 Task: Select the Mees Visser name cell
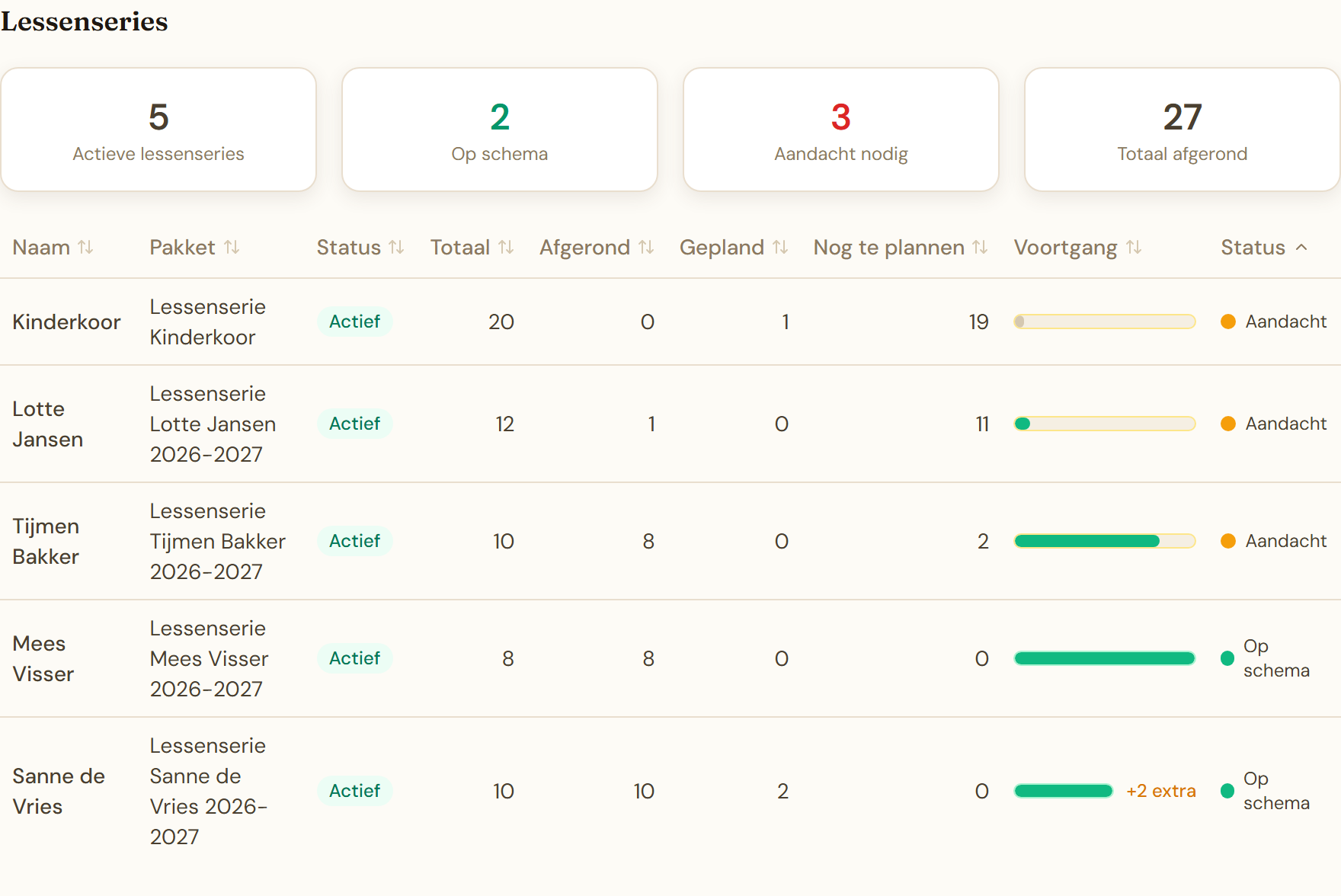(43, 658)
